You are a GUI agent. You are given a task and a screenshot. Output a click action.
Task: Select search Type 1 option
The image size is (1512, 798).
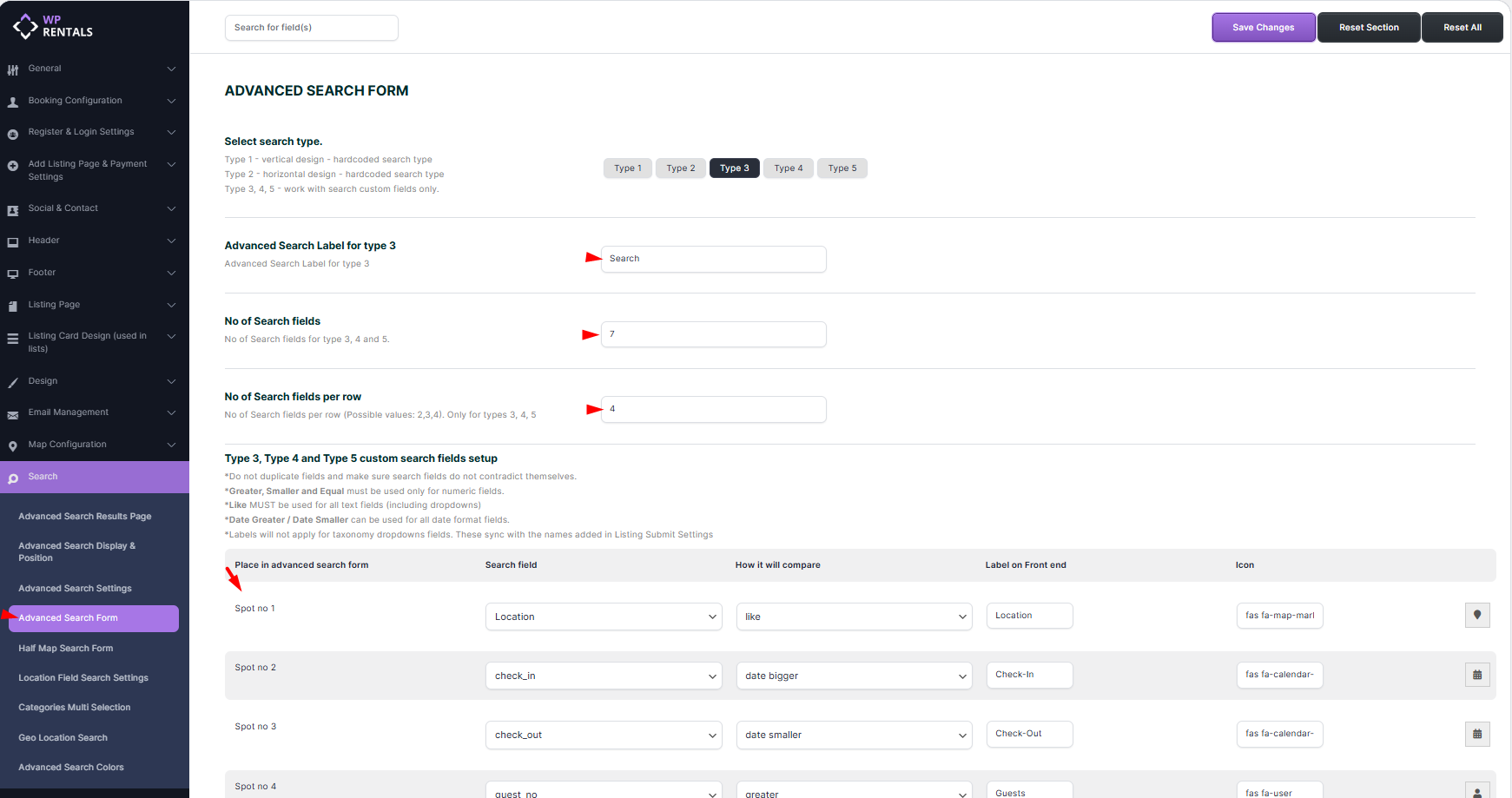pos(627,168)
